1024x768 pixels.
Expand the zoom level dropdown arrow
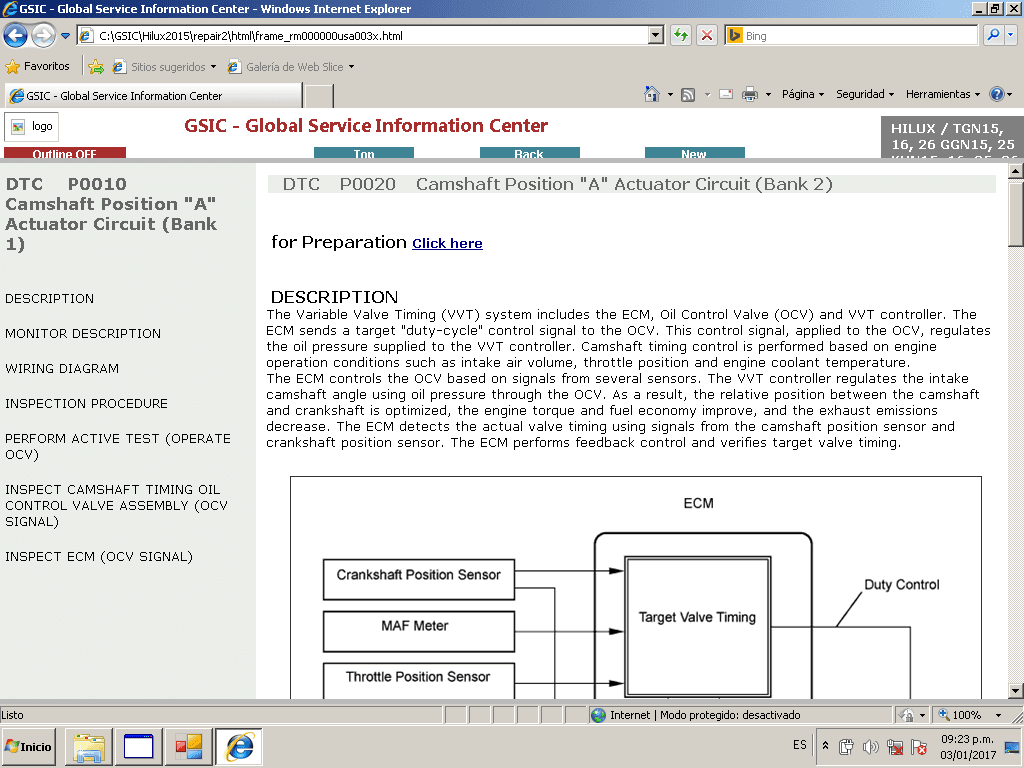coord(998,715)
